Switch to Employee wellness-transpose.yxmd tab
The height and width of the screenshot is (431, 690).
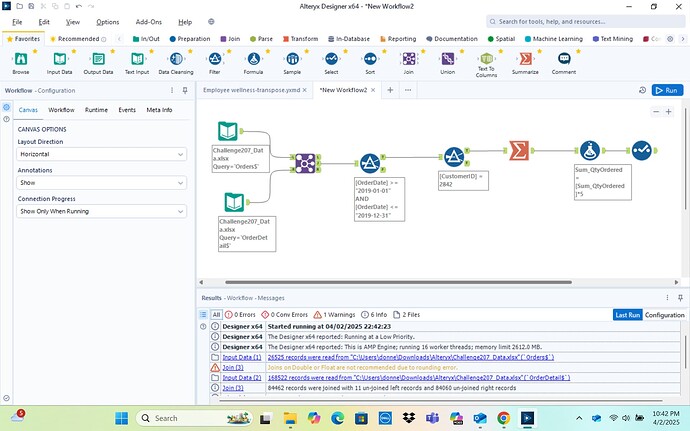(252, 90)
